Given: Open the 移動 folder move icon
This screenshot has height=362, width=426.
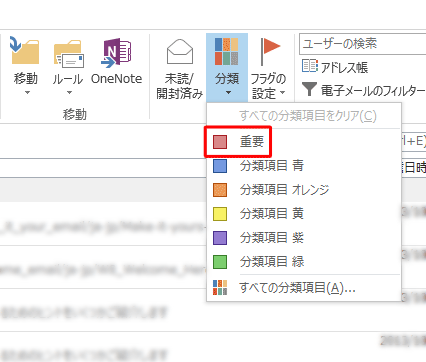Looking at the screenshot, I should tap(24, 50).
